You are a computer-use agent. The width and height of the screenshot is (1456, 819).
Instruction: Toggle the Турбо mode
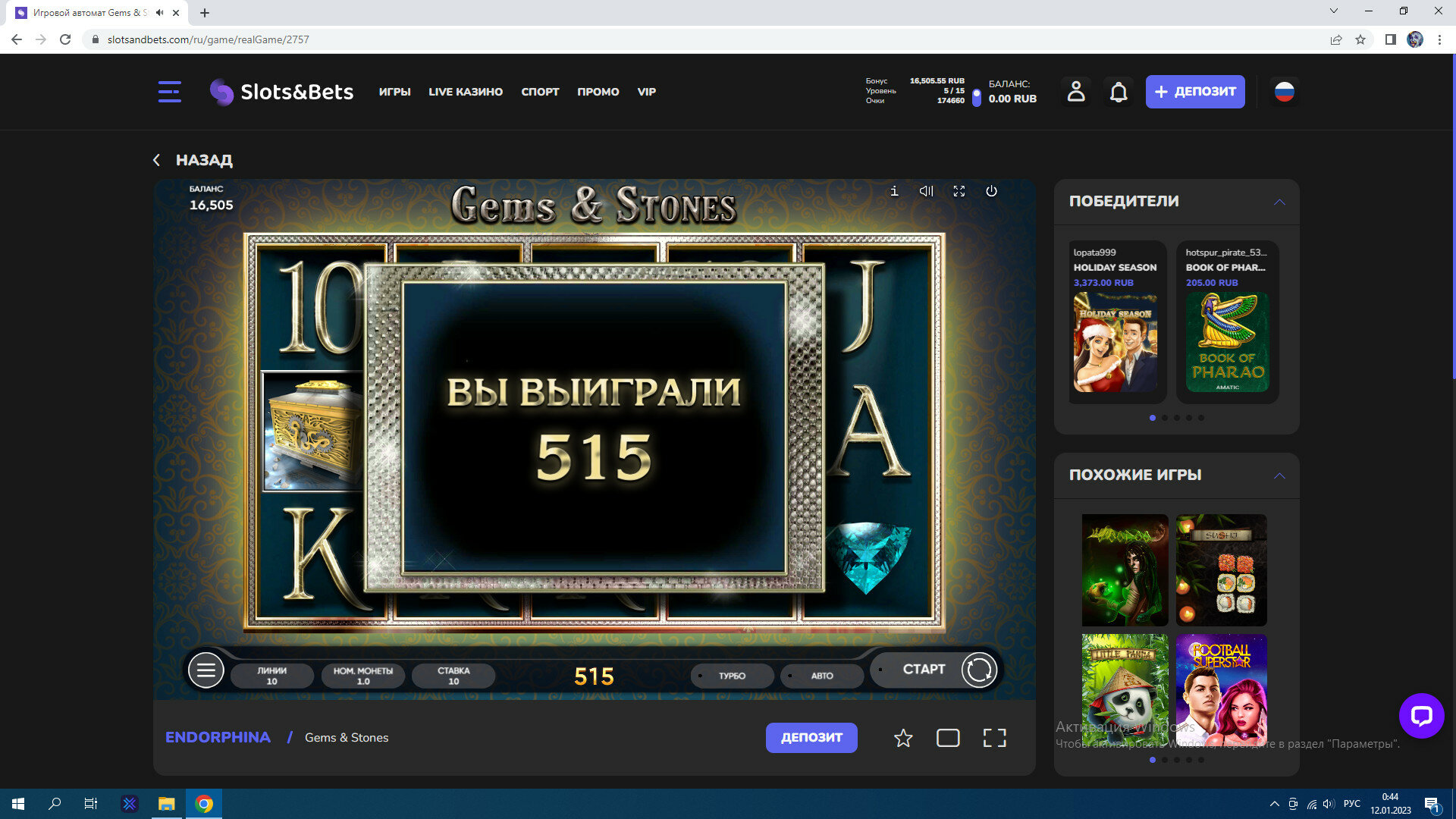[x=732, y=676]
